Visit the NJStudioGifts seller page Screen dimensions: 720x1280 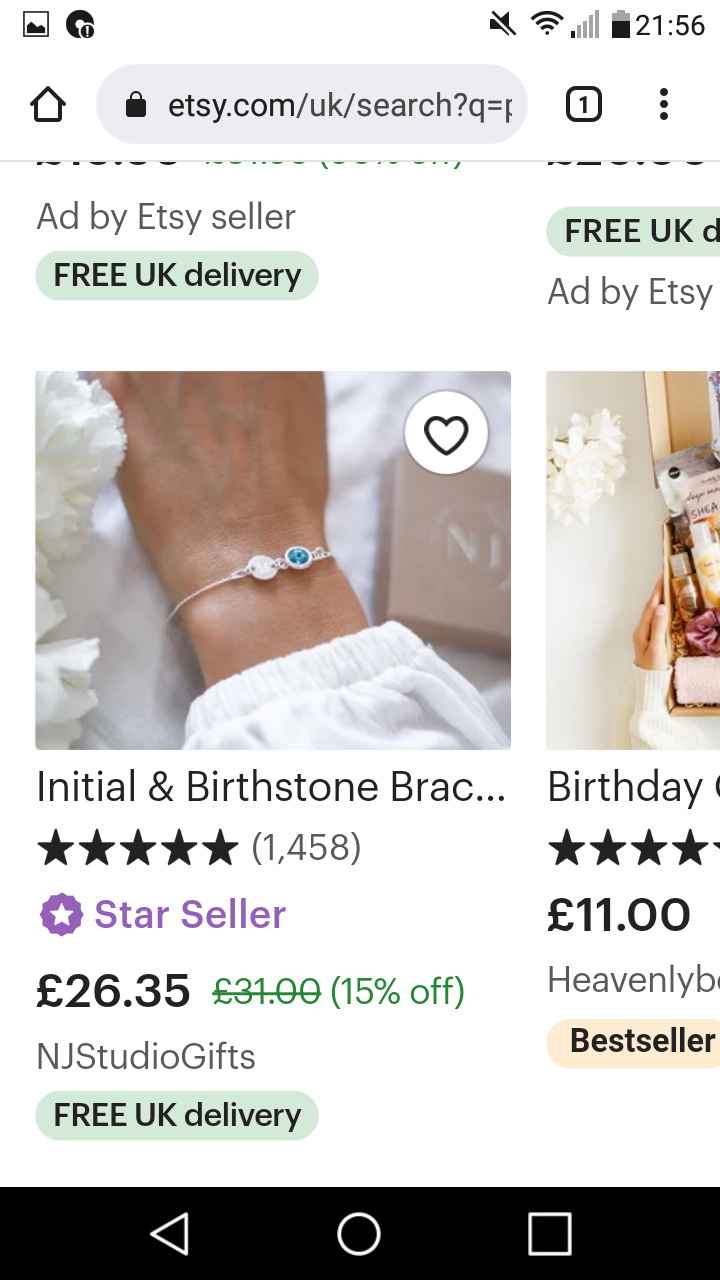145,1056
